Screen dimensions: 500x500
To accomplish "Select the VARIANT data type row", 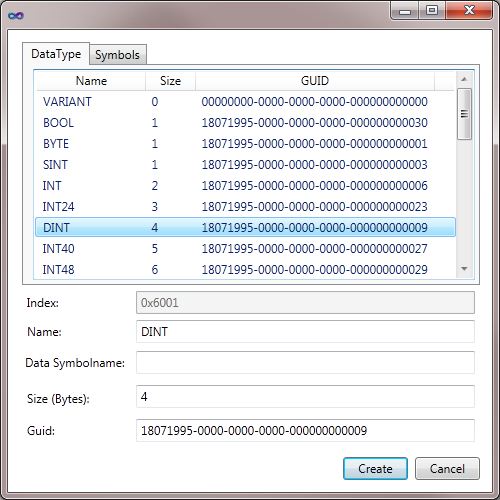I will [x=245, y=102].
